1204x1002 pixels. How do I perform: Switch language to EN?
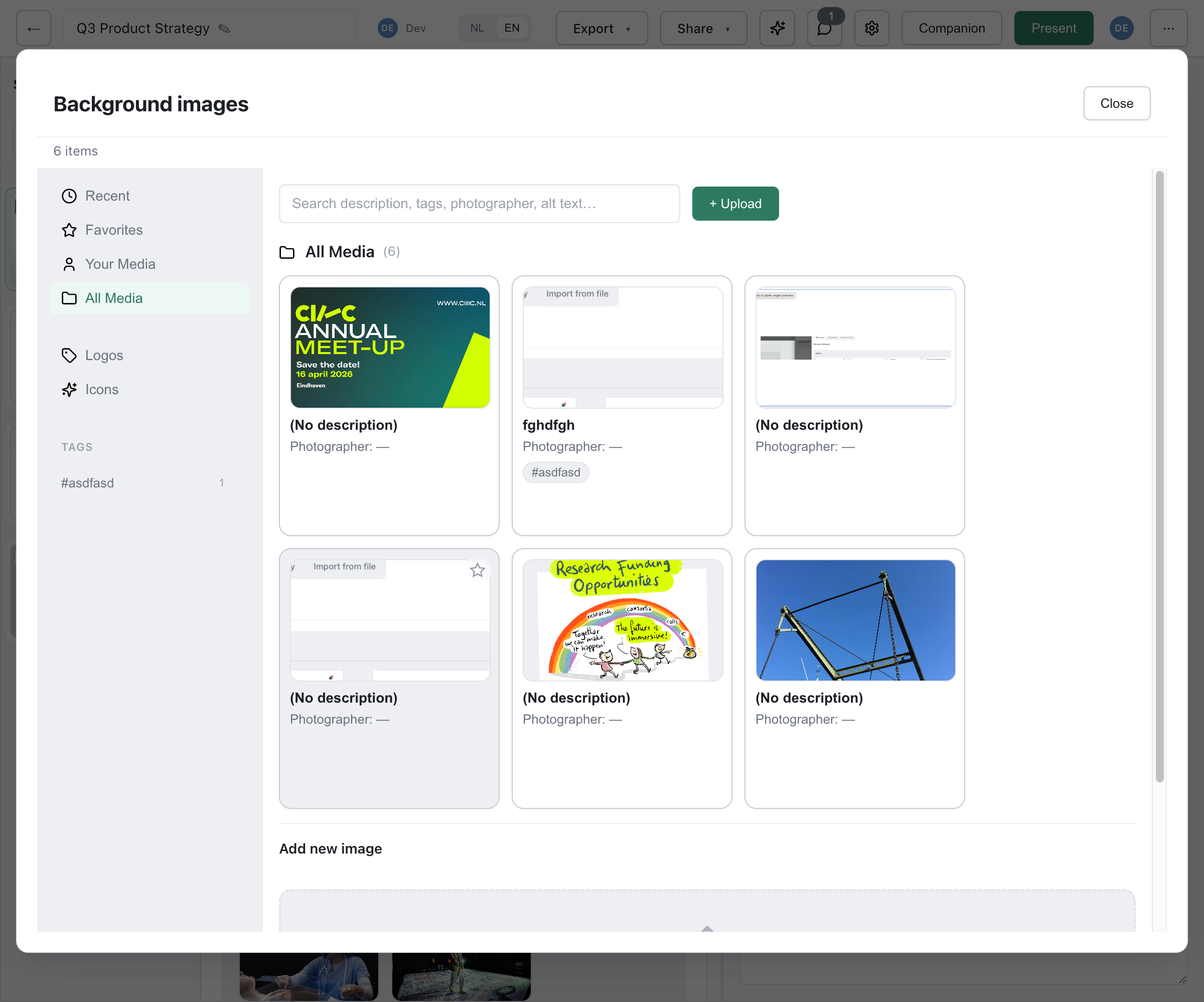pos(512,28)
